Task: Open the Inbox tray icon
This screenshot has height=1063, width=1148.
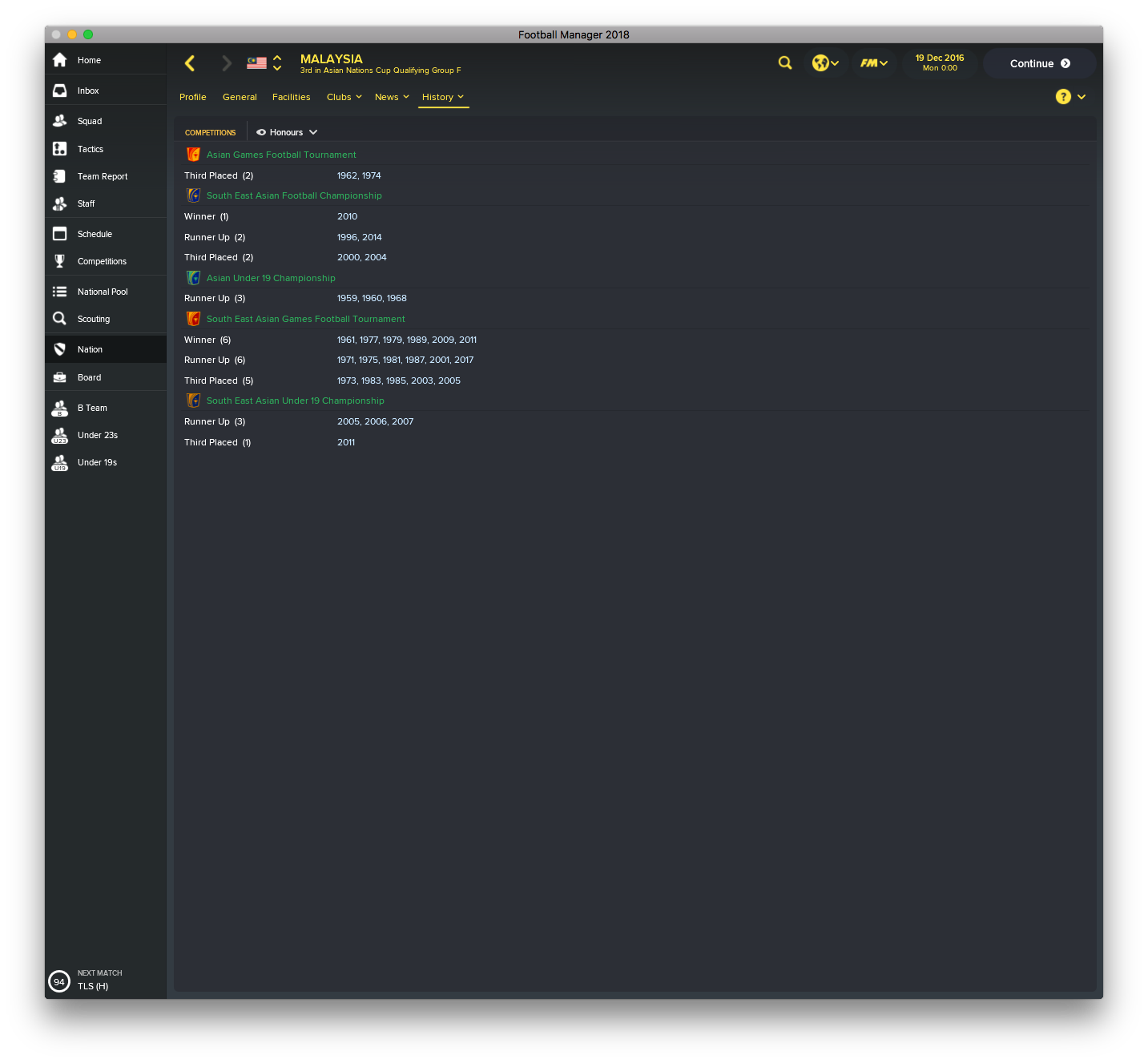Action: tap(59, 91)
